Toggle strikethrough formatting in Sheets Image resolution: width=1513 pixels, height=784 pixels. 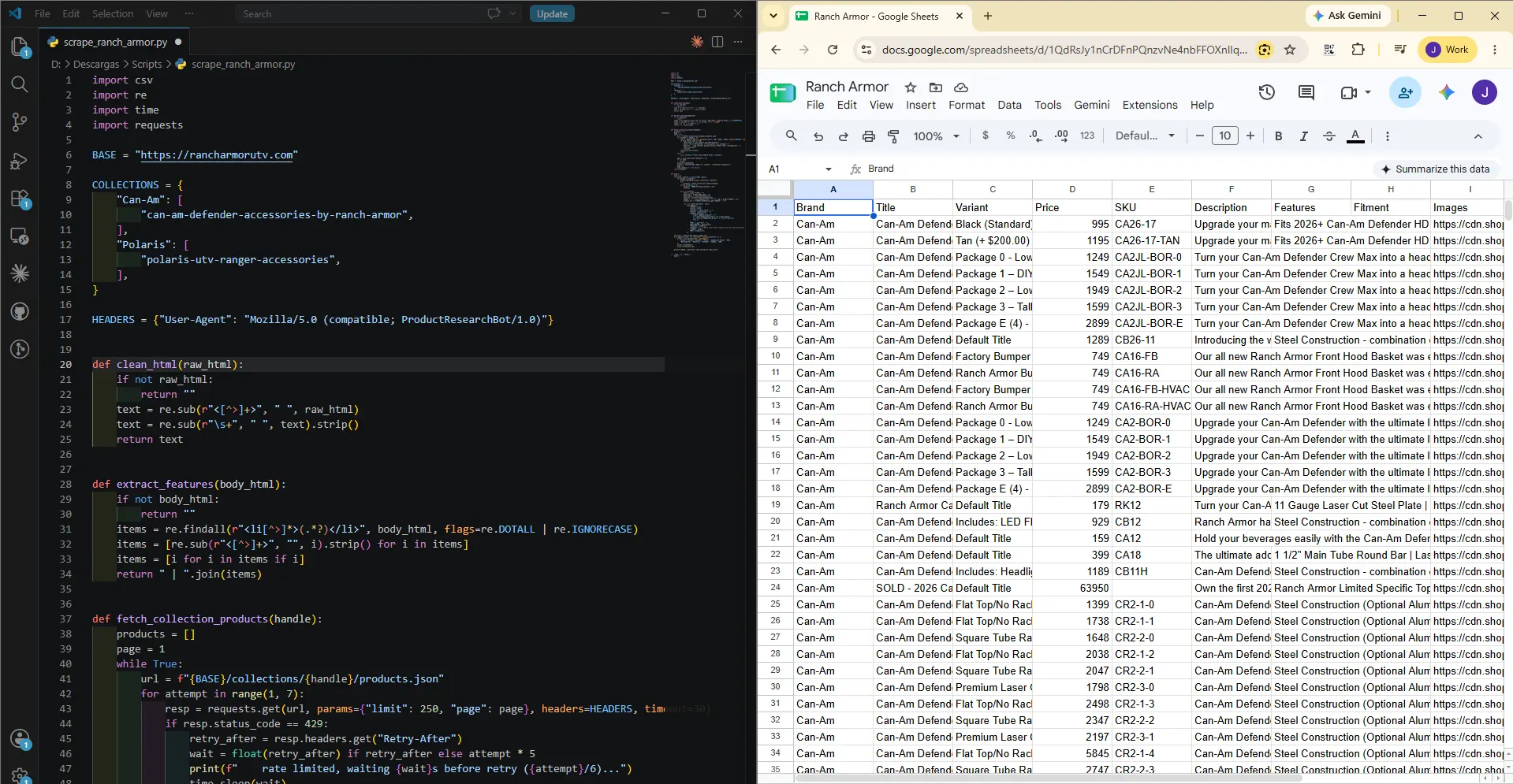click(1329, 136)
